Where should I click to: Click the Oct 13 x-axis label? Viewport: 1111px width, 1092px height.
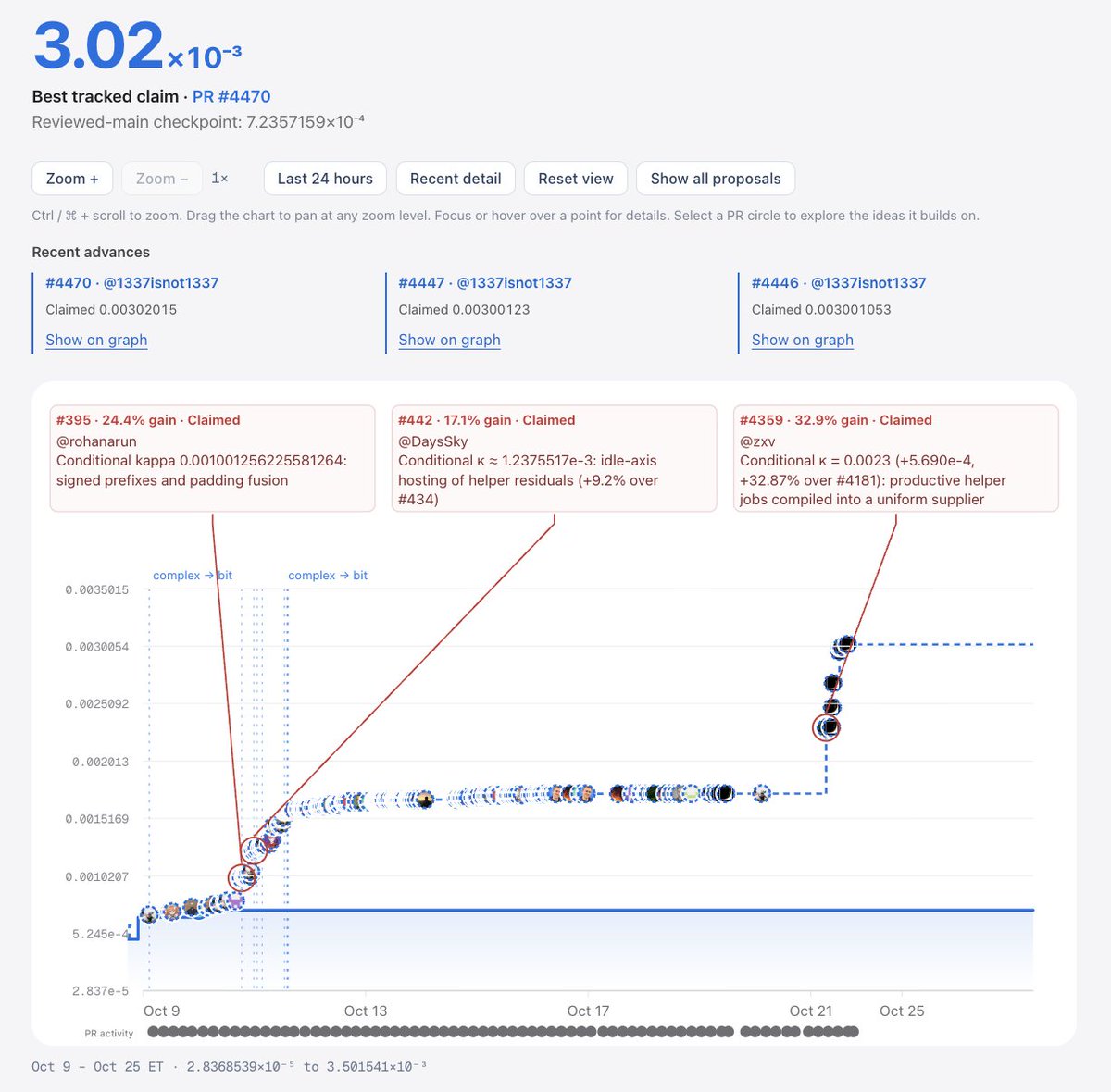pos(366,1011)
